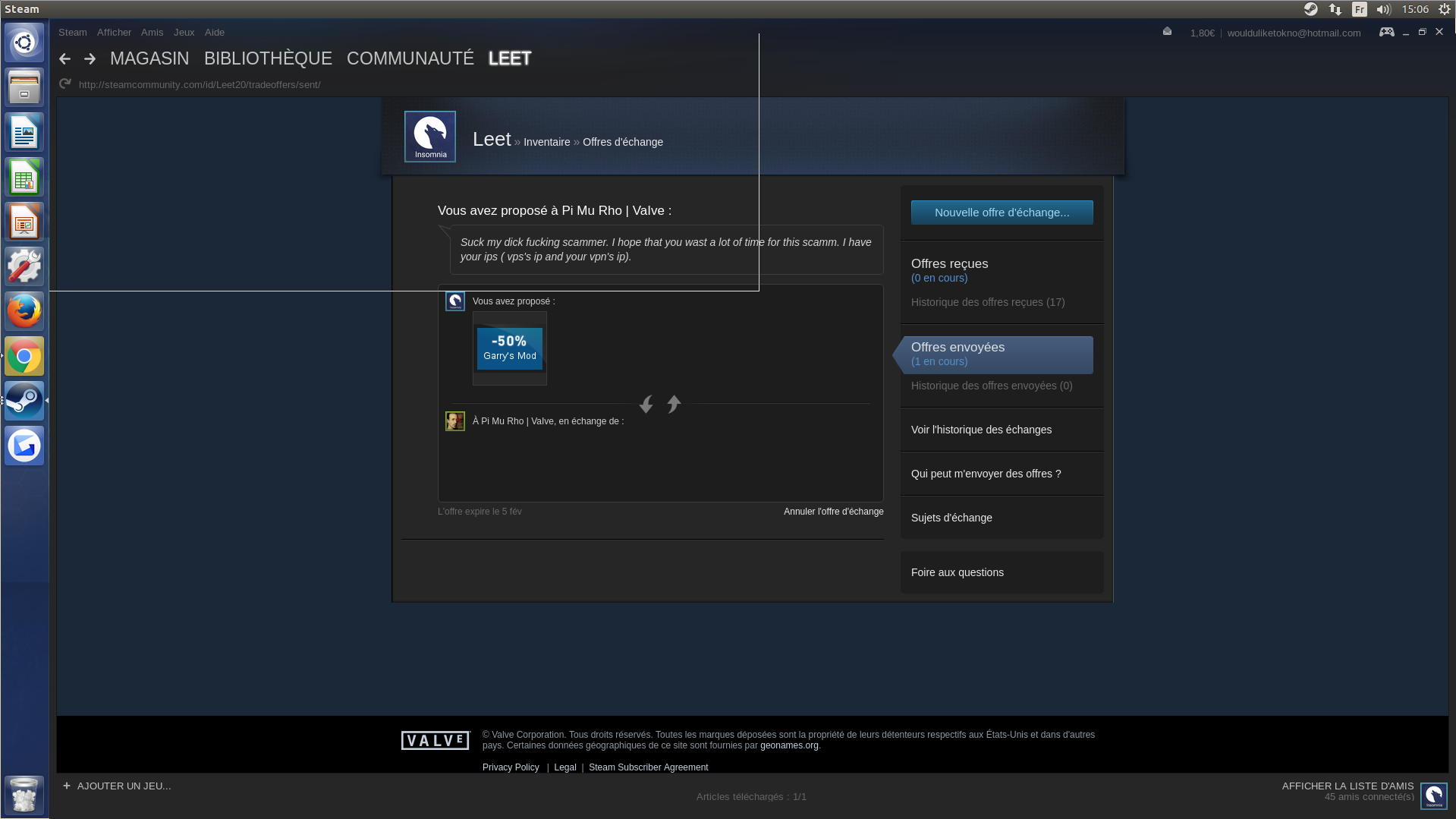This screenshot has width=1456, height=819.
Task: Open the account email dropdown
Action: (1294, 33)
